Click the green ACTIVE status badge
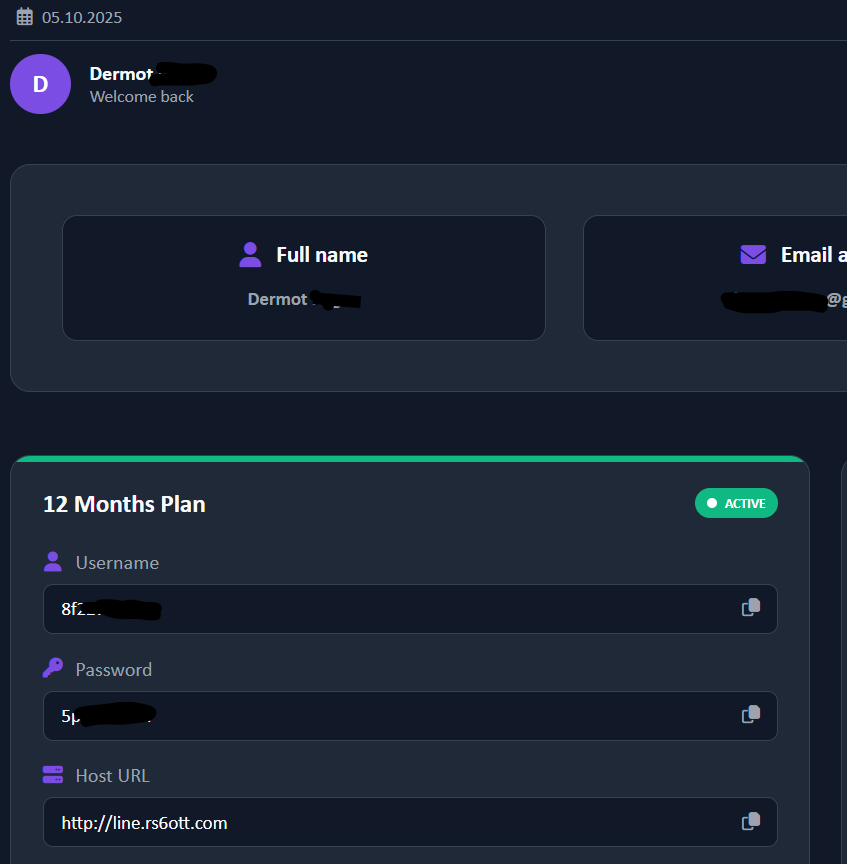Viewport: 847px width, 864px height. 736,503
